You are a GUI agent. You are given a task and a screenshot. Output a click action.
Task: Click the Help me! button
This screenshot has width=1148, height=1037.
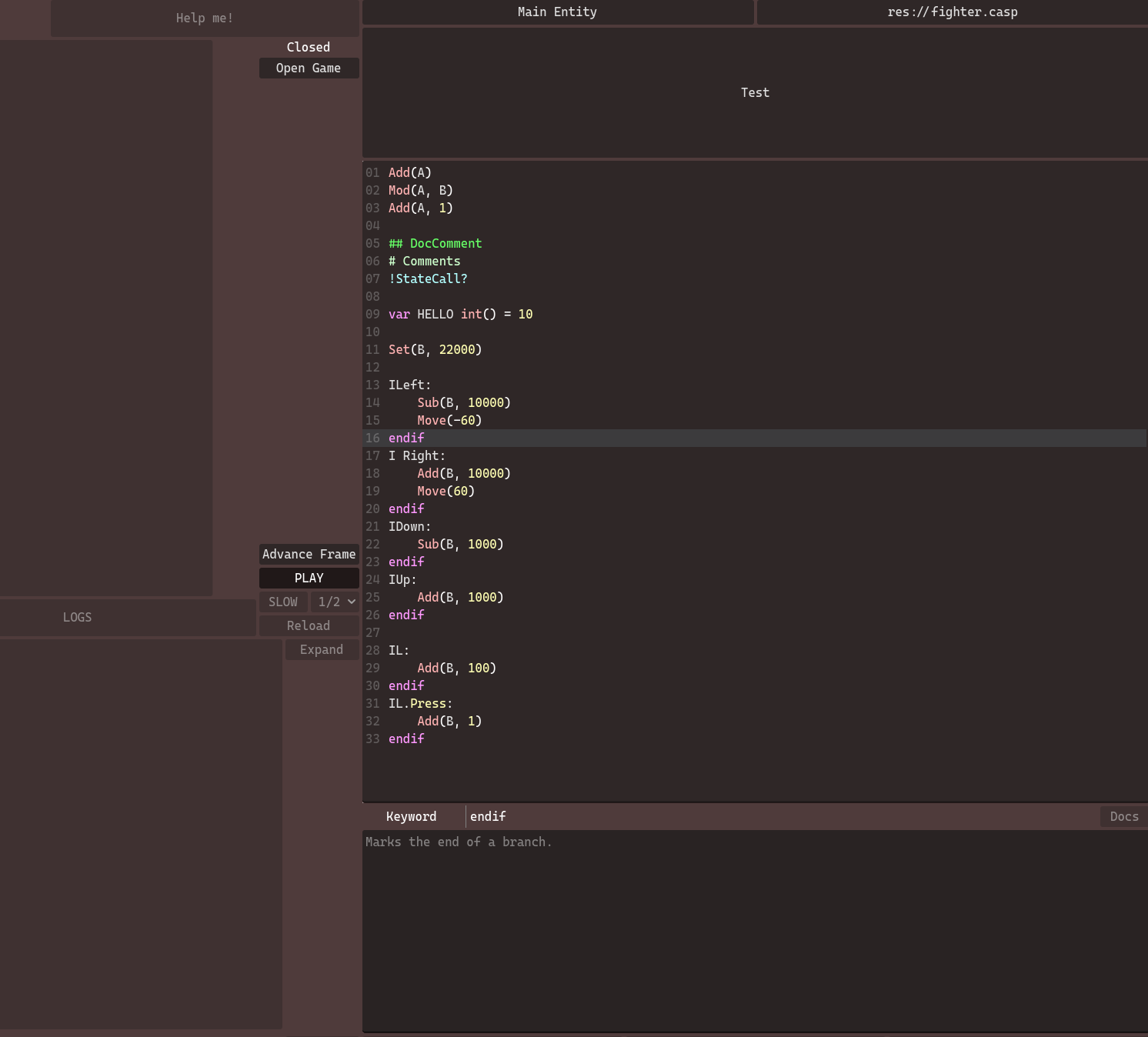(x=204, y=18)
